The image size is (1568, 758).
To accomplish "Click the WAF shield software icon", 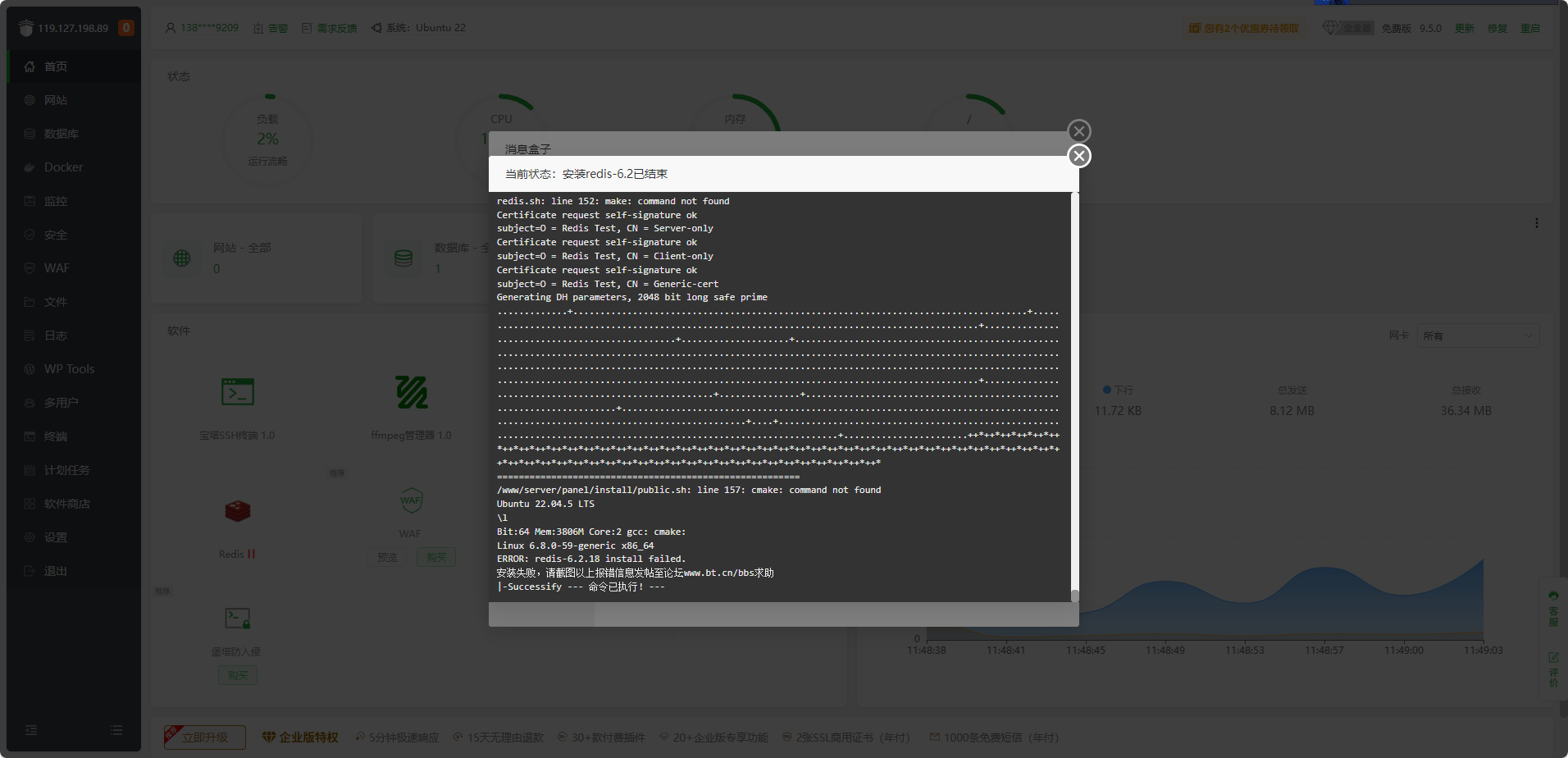I will point(410,500).
